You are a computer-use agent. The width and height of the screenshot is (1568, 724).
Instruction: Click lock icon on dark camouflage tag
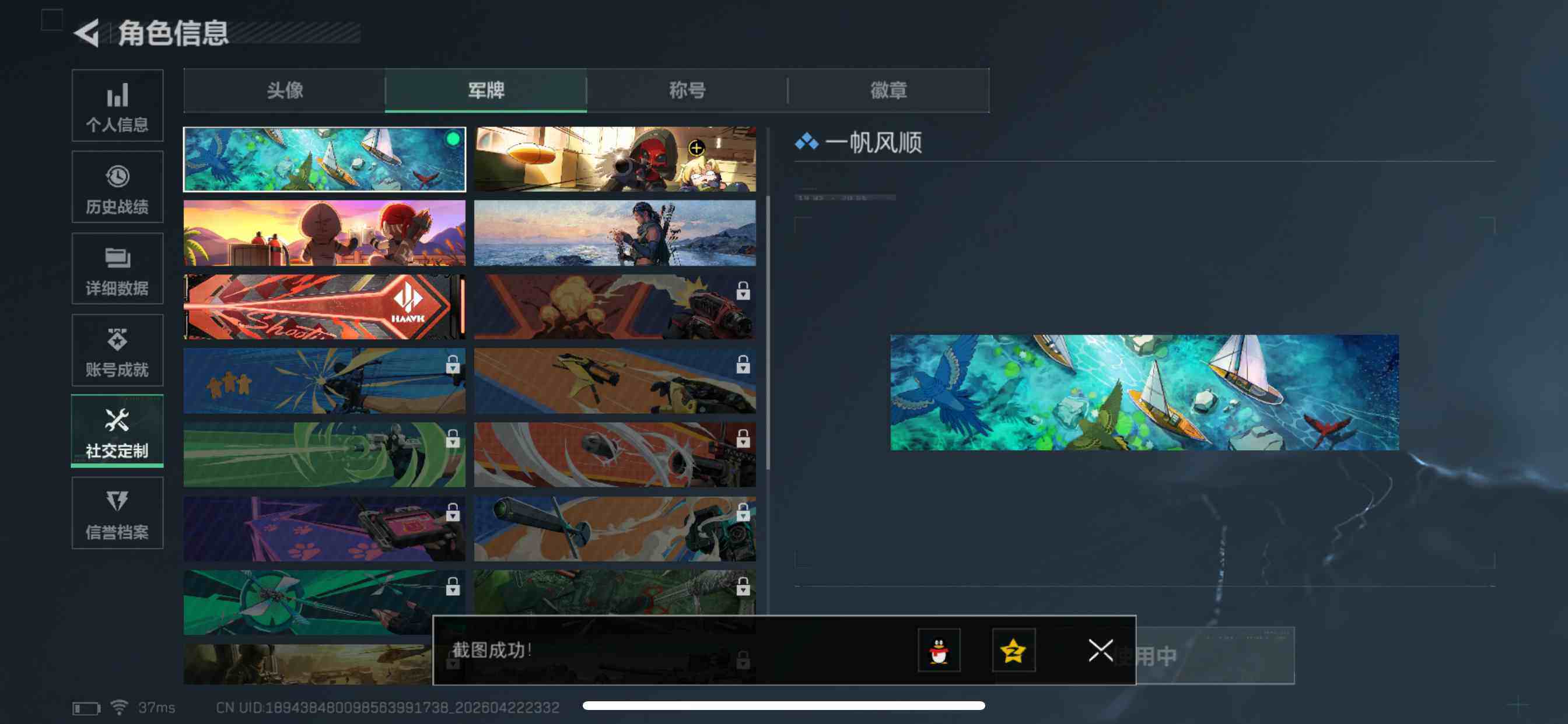(743, 586)
